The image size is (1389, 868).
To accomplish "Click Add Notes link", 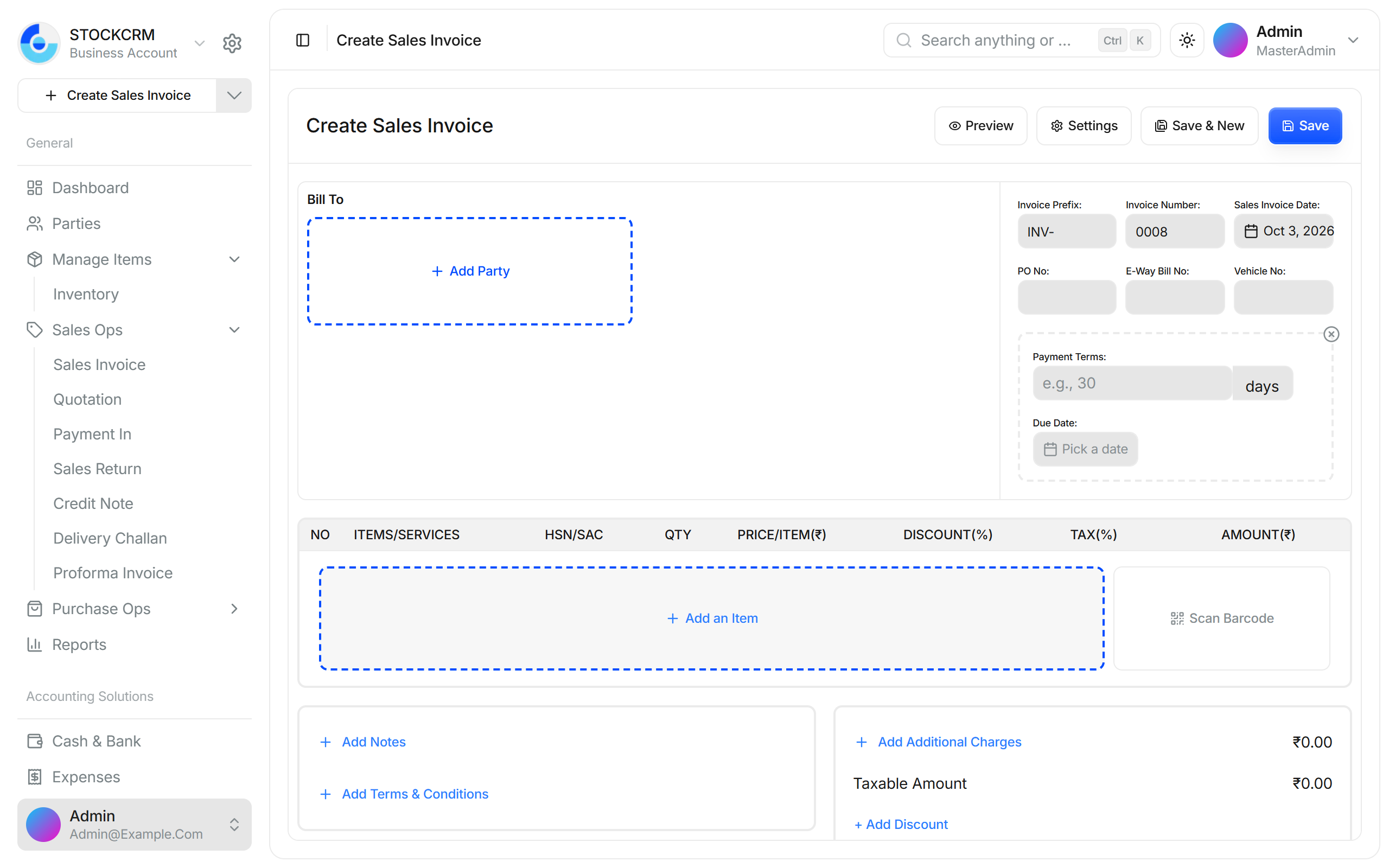I will click(363, 742).
